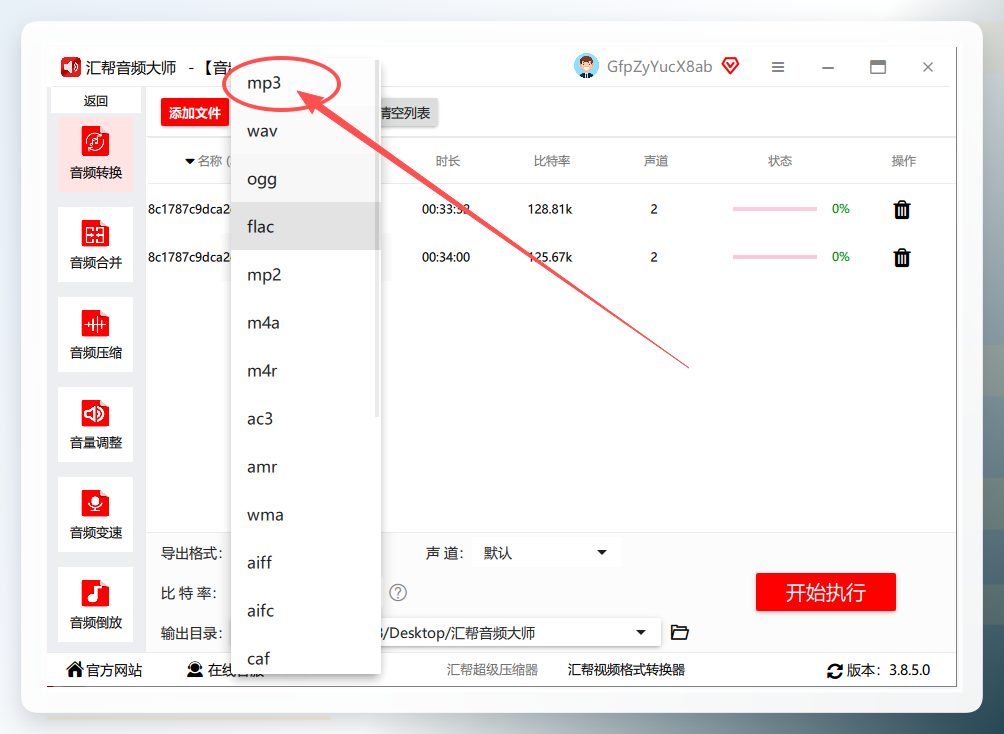
Task: Open 汇帮超级压缩器 link
Action: 492,670
